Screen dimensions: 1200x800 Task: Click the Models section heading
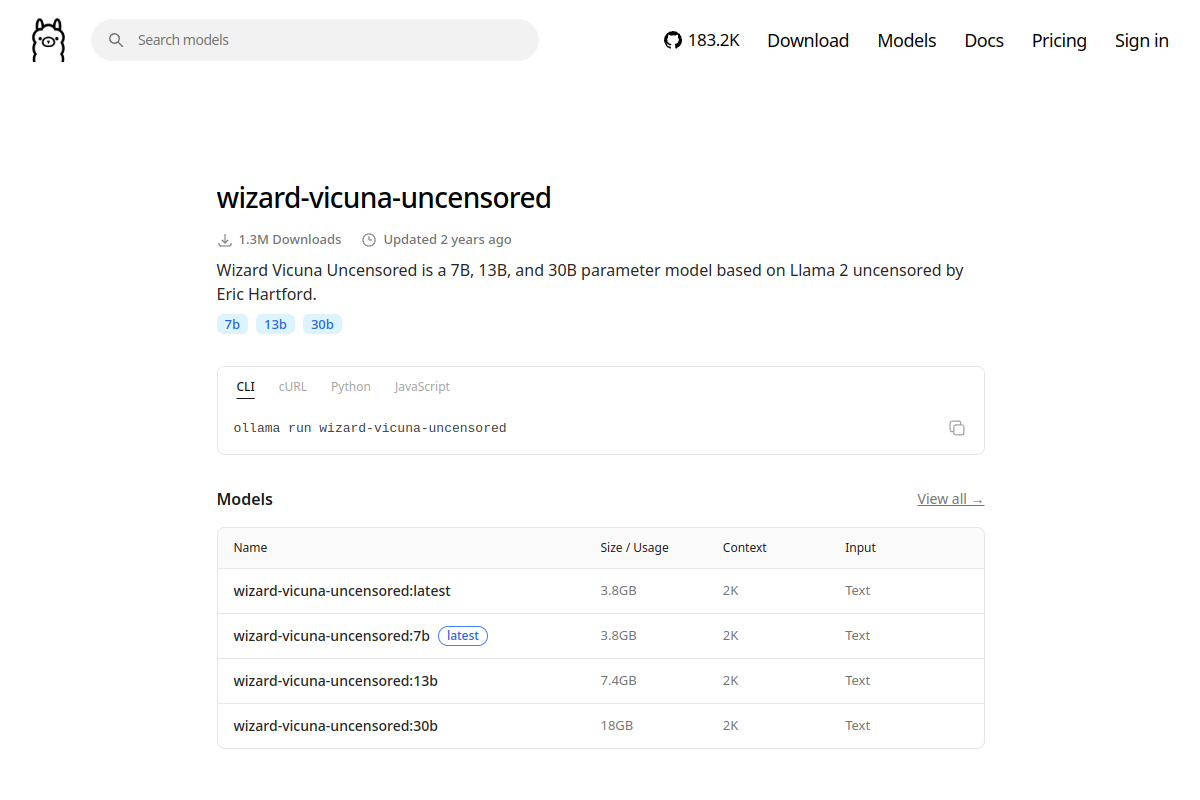pos(245,499)
